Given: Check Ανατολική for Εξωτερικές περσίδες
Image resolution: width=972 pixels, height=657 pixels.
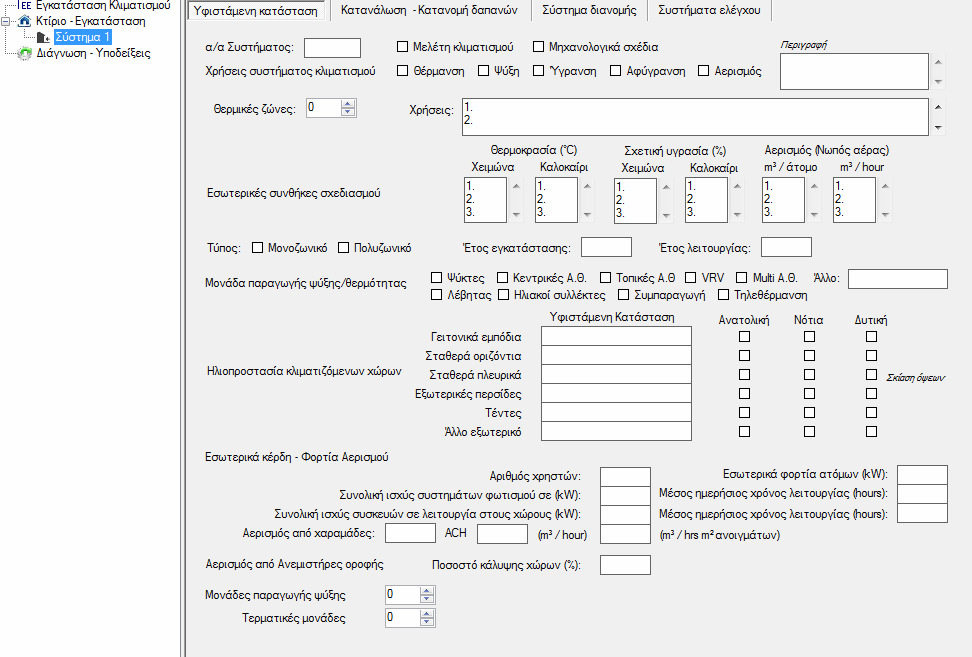Looking at the screenshot, I should click(x=744, y=394).
